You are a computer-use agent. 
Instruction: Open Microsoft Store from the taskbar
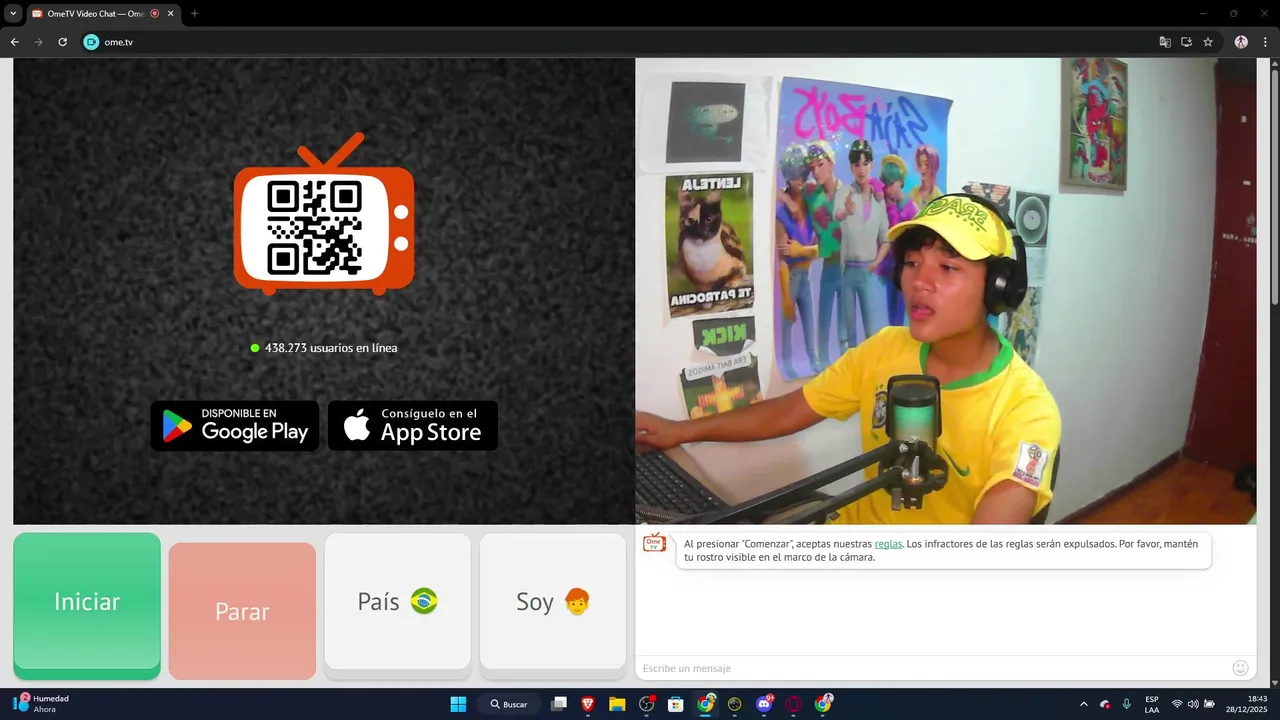point(675,704)
